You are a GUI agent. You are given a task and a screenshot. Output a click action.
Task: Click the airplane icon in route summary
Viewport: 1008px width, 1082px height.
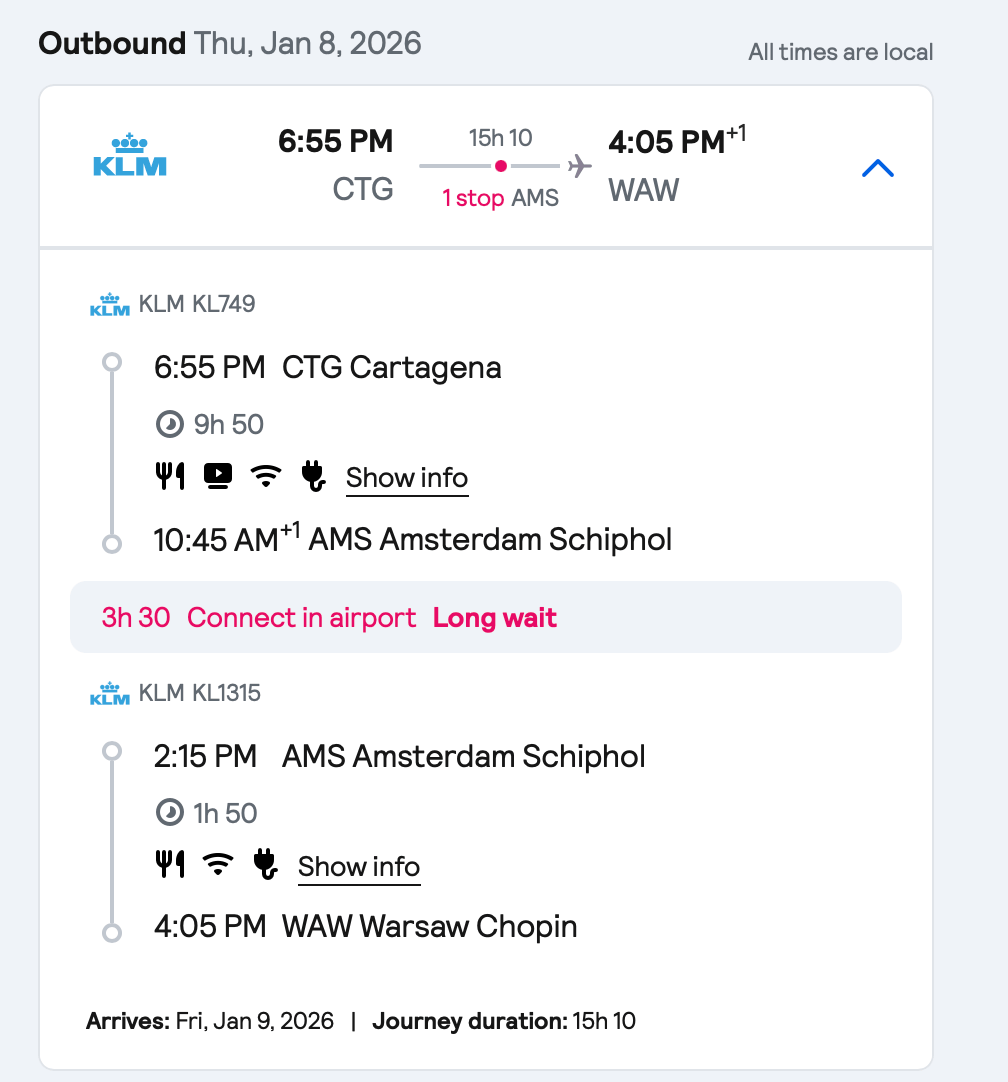pos(580,166)
